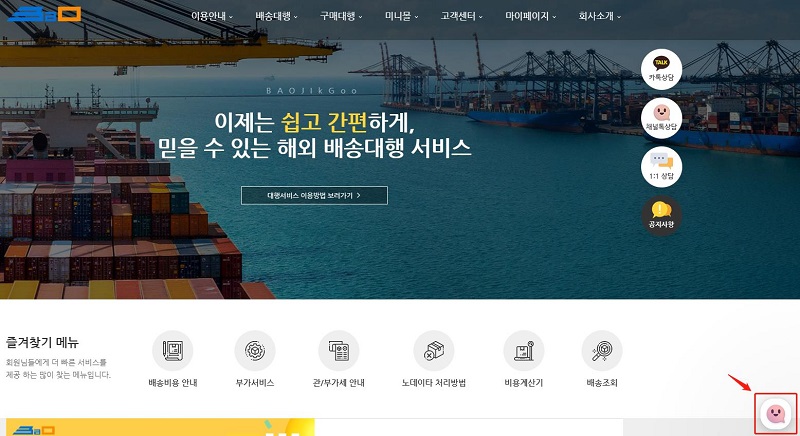Expand the 이용안내 dropdown menu
800x436 pixels.
[x=212, y=16]
